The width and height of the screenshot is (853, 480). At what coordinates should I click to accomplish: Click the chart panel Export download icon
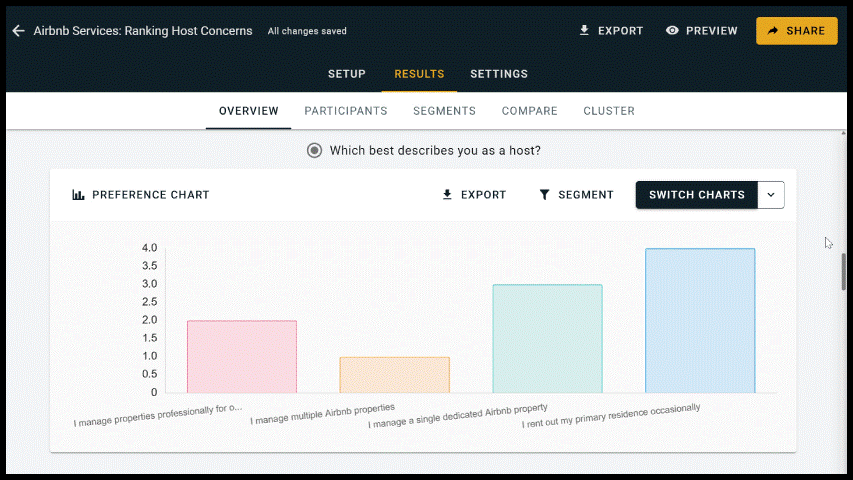tap(447, 195)
